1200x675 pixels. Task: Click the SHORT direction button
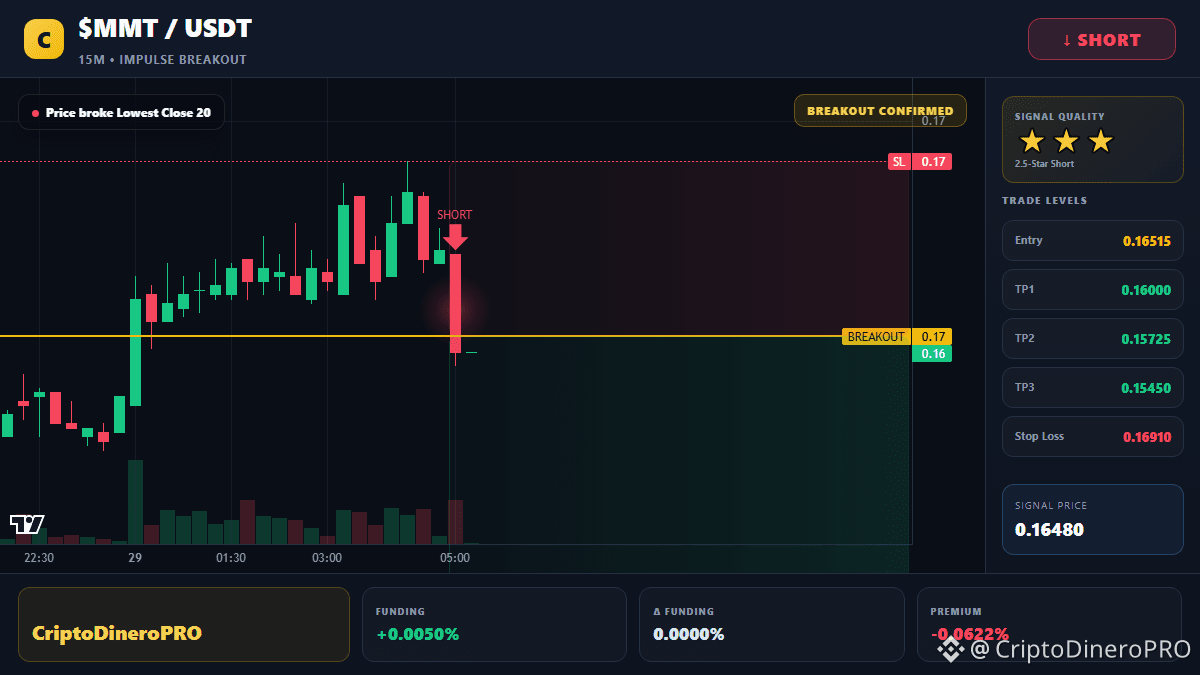pos(1102,39)
